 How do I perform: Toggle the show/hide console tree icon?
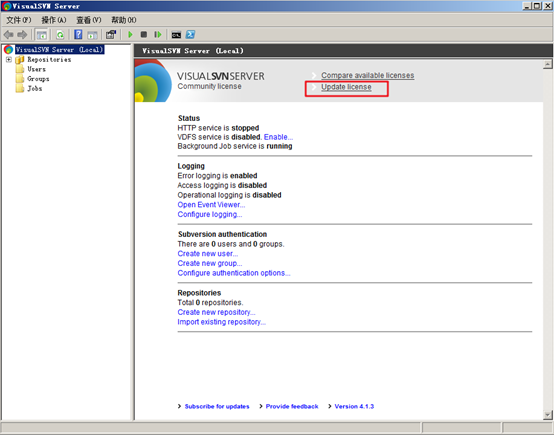[42, 35]
